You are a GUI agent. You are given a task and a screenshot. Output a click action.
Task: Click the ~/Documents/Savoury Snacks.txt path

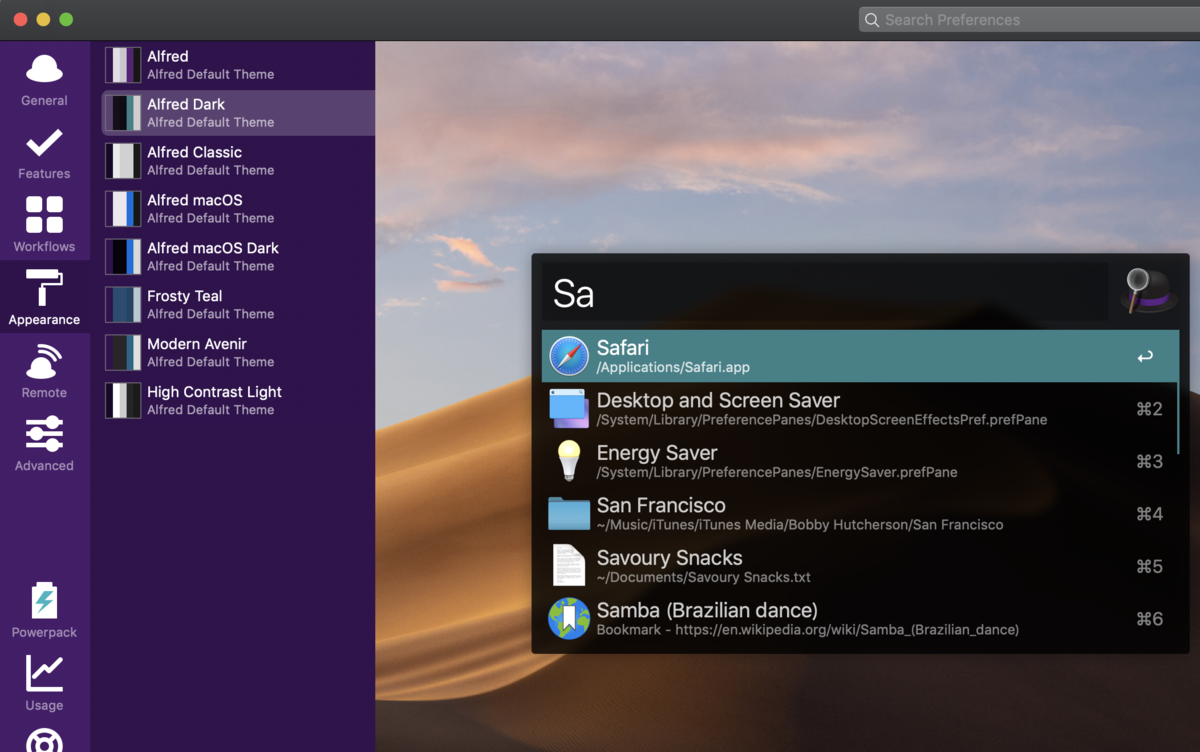[x=704, y=578]
